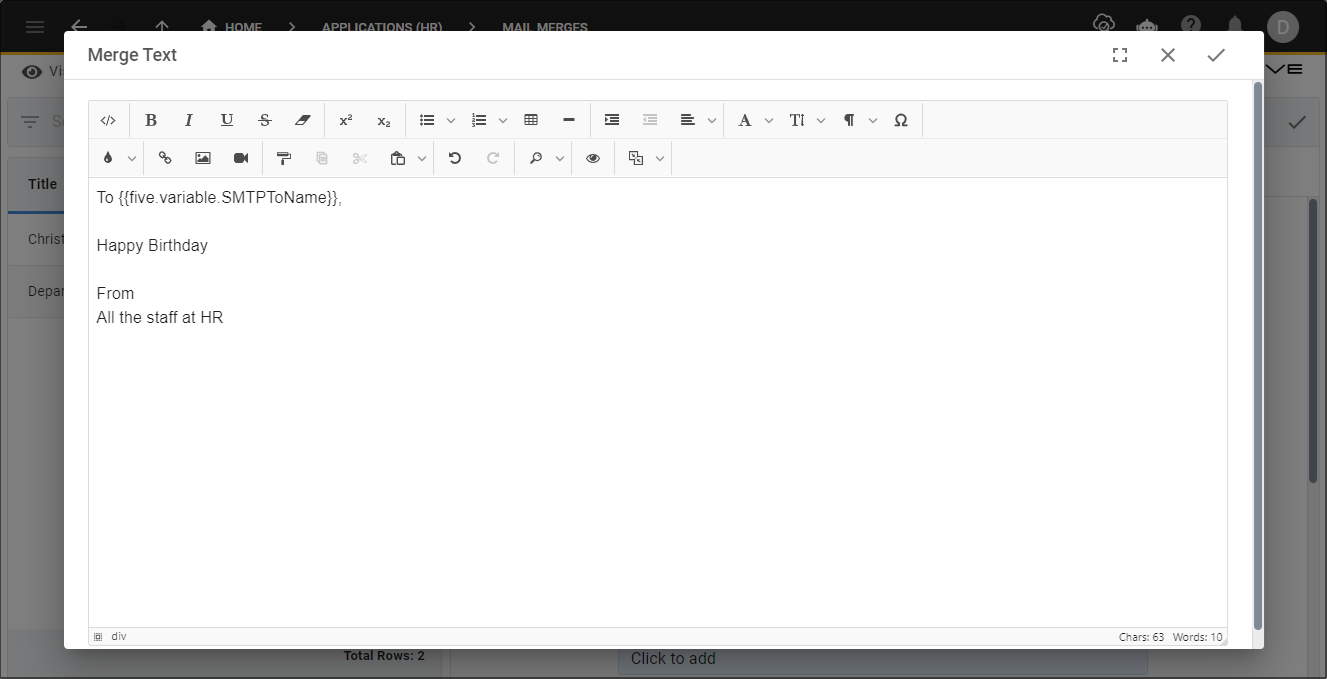This screenshot has width=1327, height=679.
Task: Click the eraser clear formatting icon
Action: [303, 120]
